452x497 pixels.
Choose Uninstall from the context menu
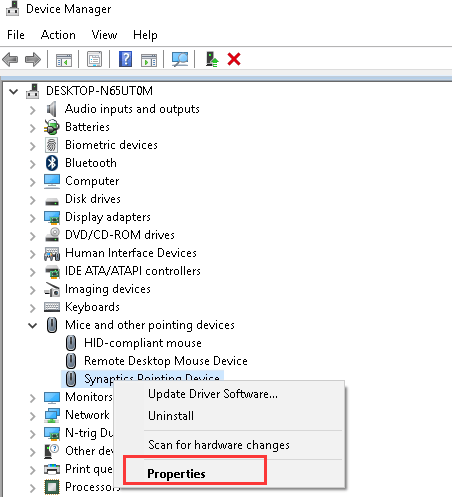pos(171,416)
